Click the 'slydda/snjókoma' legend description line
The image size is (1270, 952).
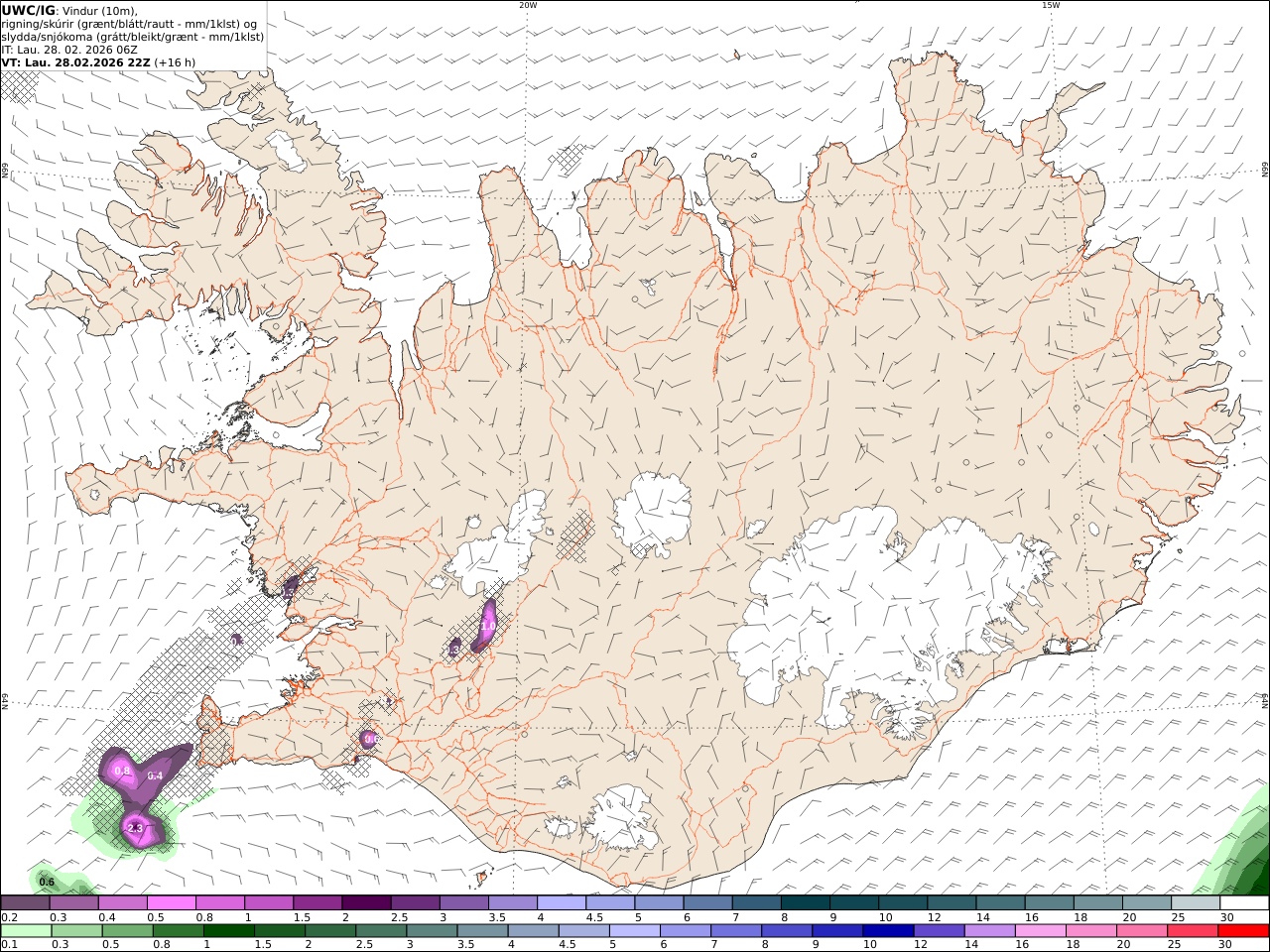tap(133, 36)
